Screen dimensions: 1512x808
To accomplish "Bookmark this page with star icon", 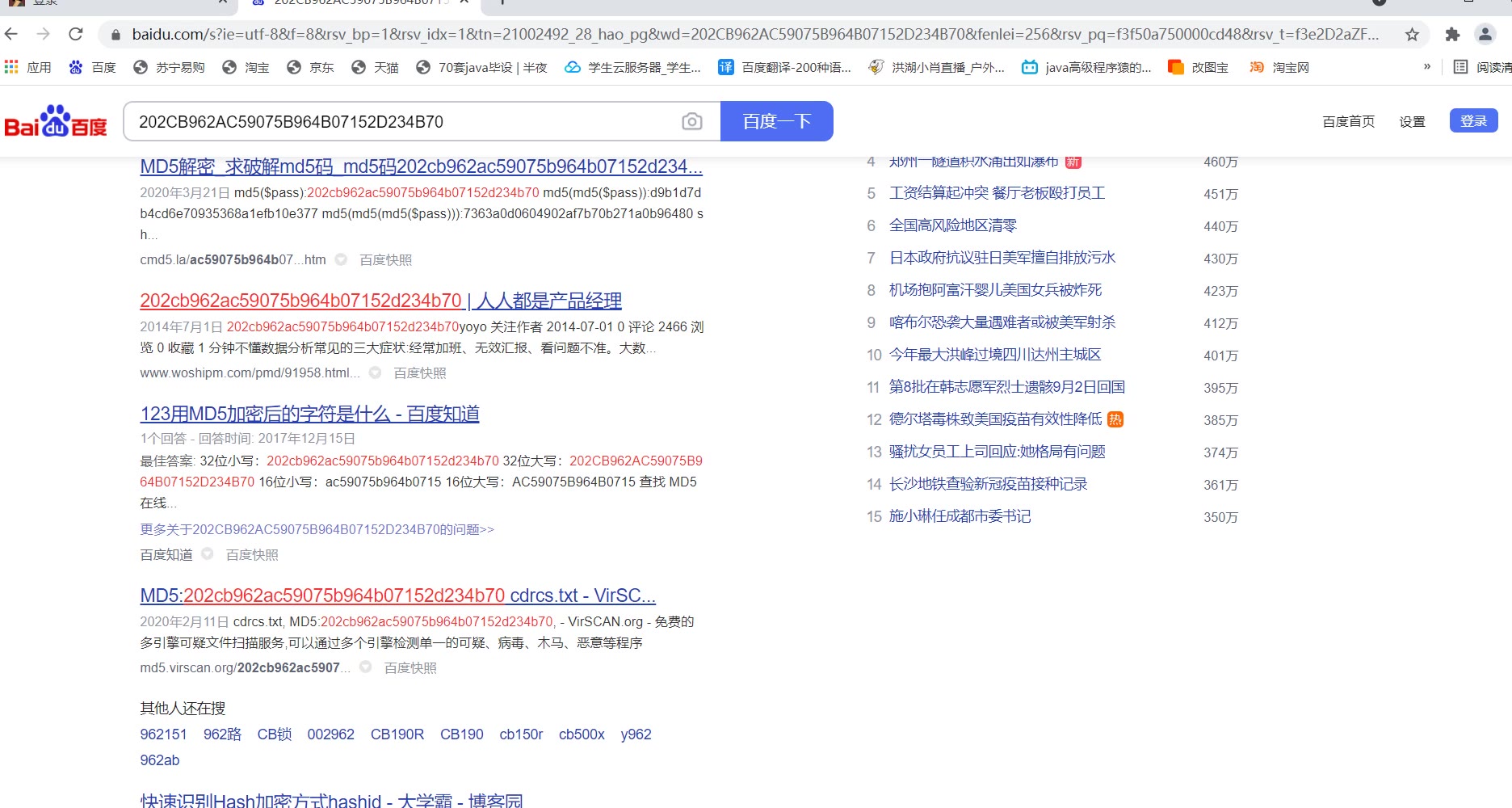I will tap(1412, 34).
